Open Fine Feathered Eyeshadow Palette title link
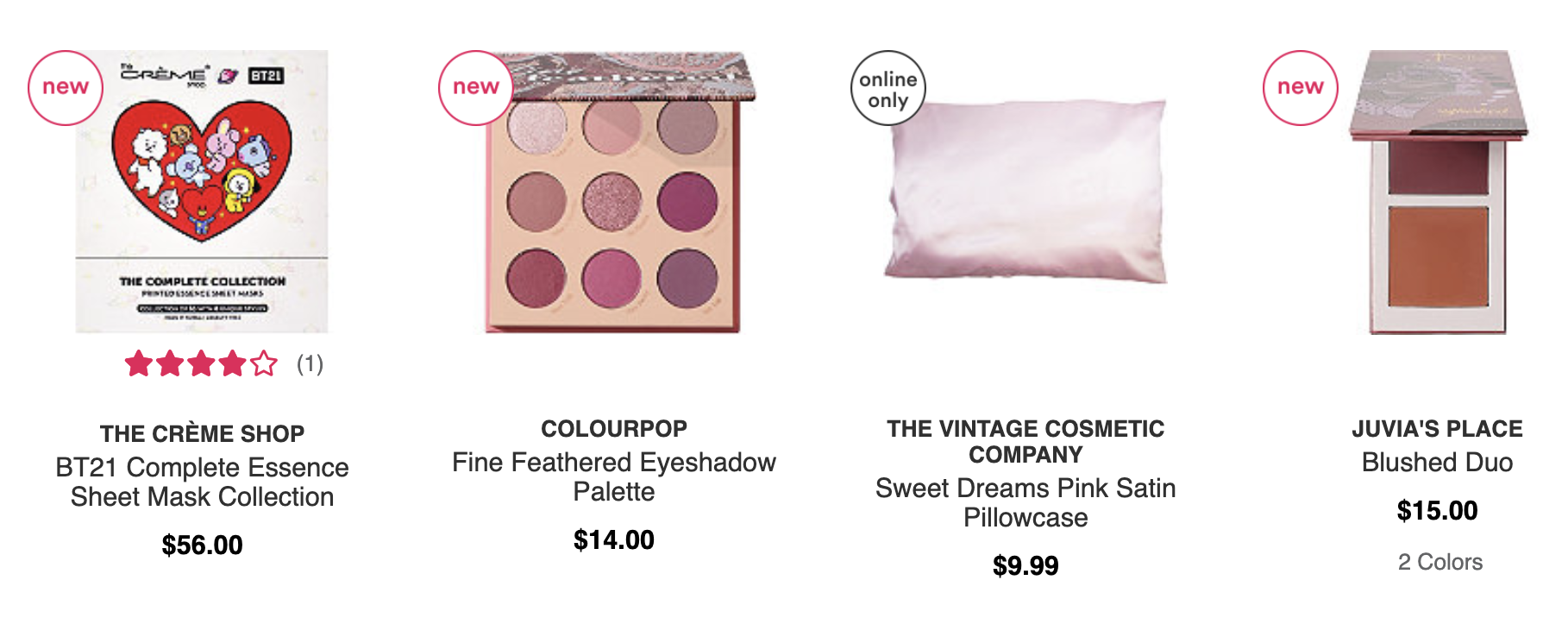 coord(614,476)
